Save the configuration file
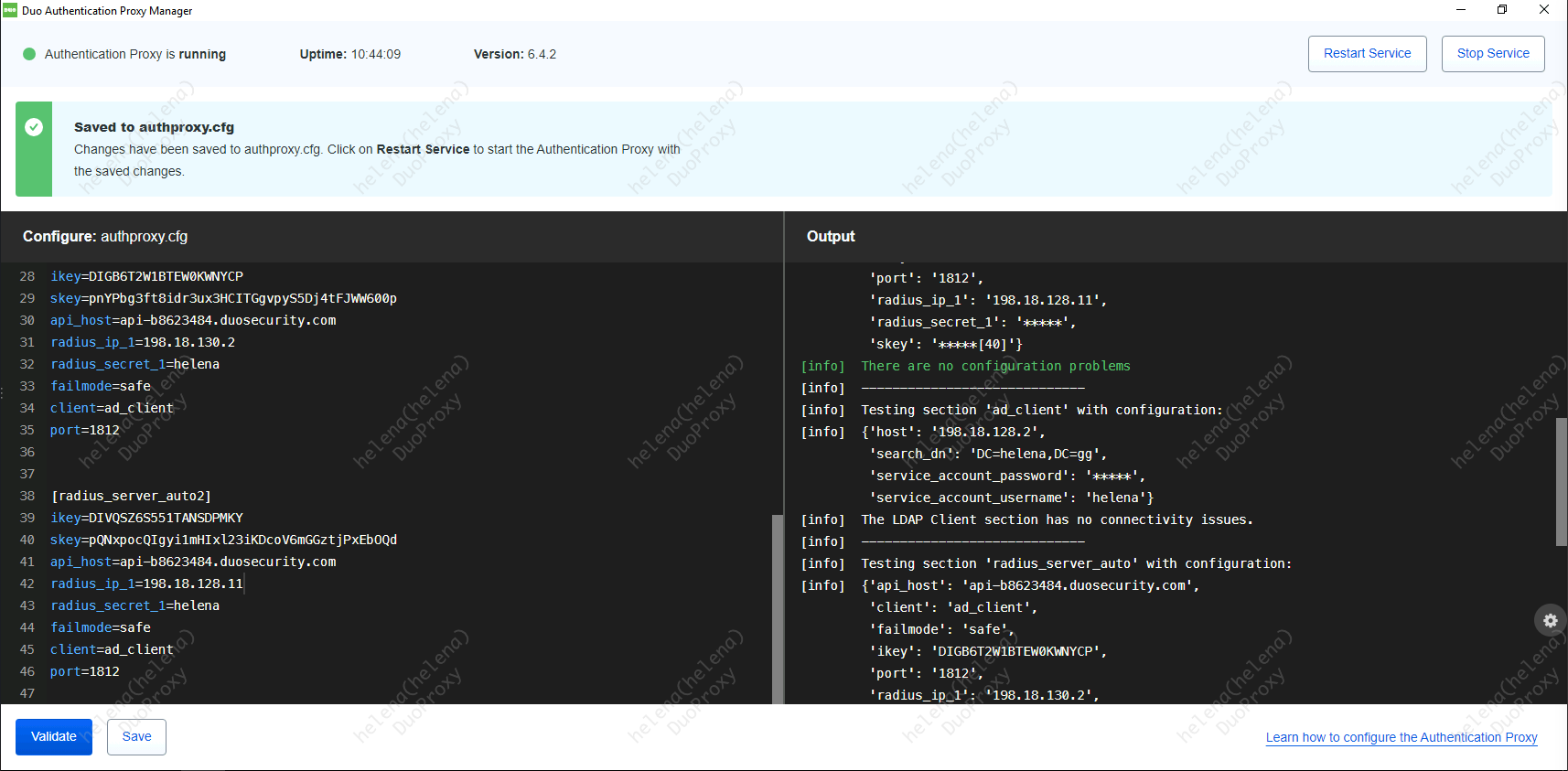This screenshot has height=771, width=1568. click(x=136, y=737)
